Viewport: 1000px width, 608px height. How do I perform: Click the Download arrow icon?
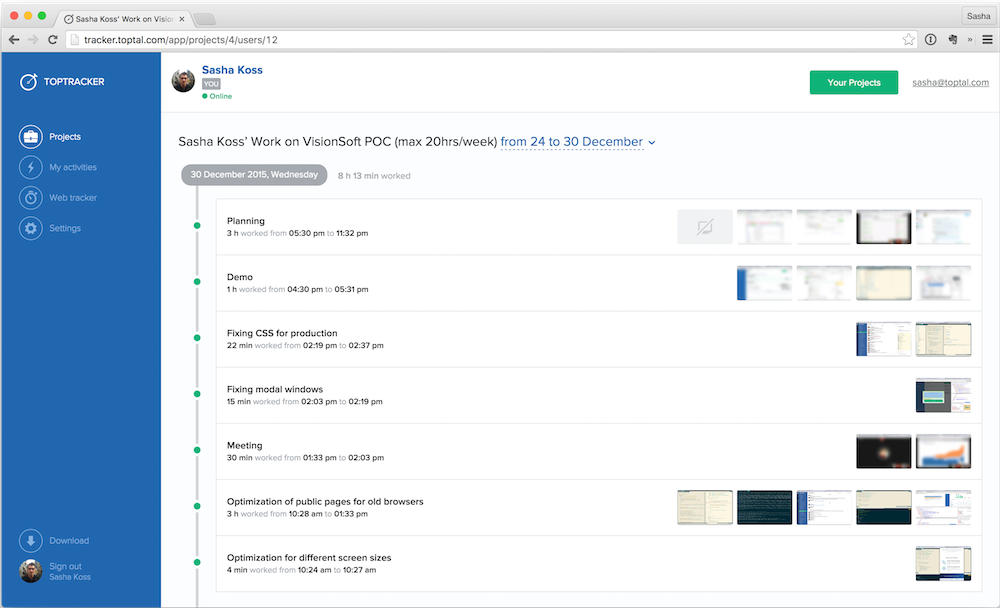tap(31, 540)
